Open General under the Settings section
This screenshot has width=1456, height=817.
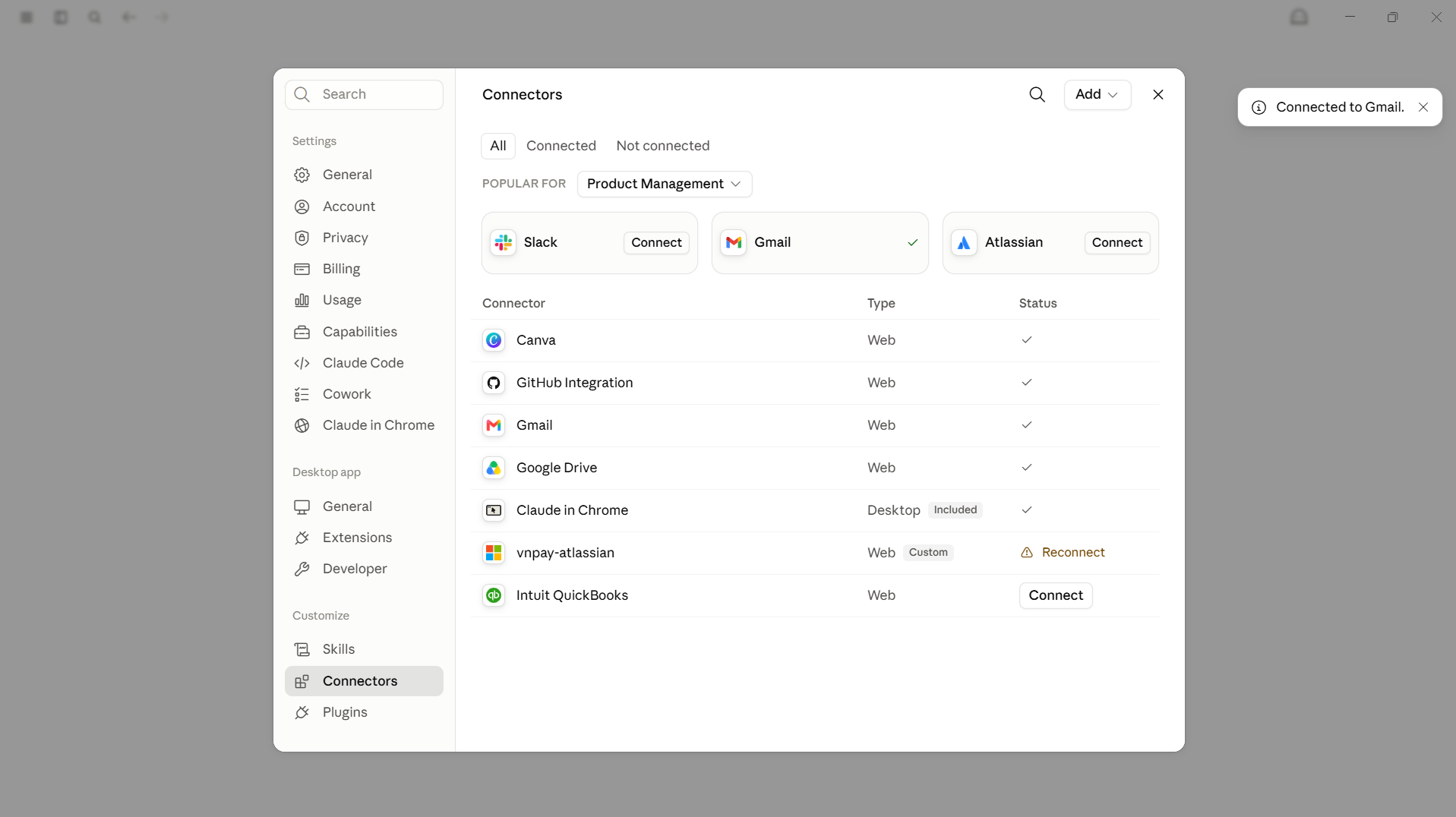(364, 175)
